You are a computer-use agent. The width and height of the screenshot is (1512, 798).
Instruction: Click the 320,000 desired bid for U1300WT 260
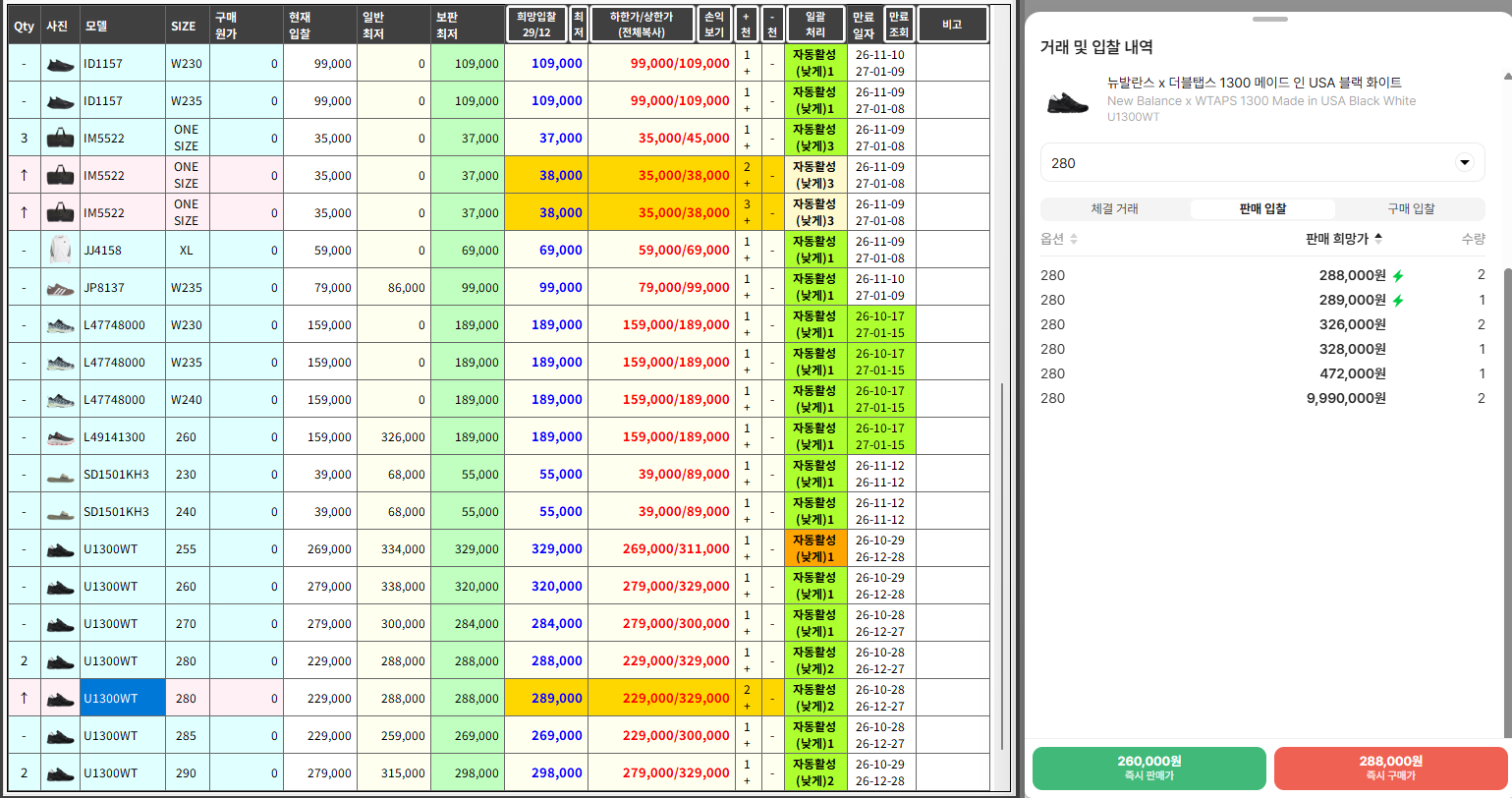click(545, 587)
